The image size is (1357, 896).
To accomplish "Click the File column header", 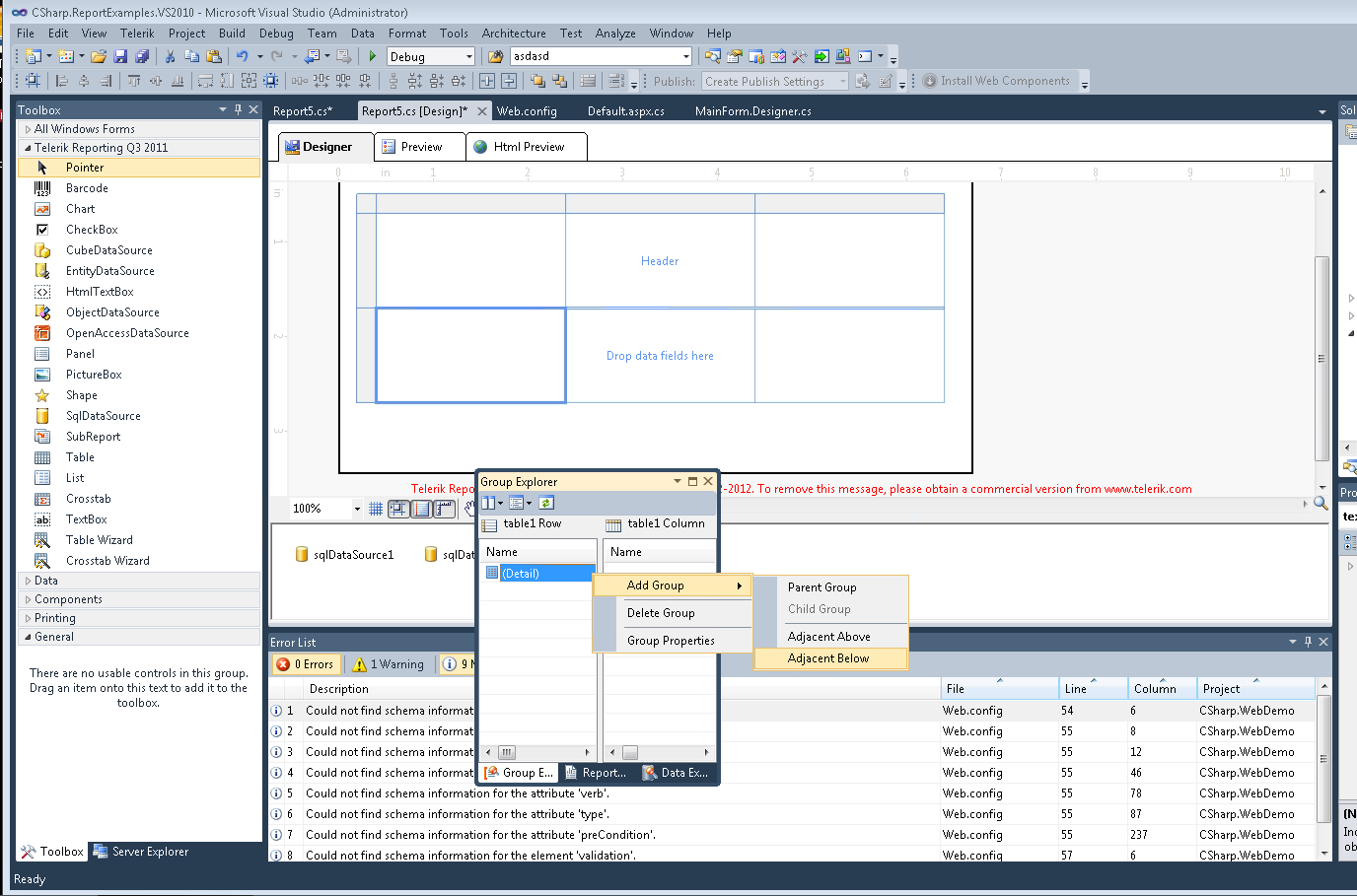I will tap(1000, 689).
